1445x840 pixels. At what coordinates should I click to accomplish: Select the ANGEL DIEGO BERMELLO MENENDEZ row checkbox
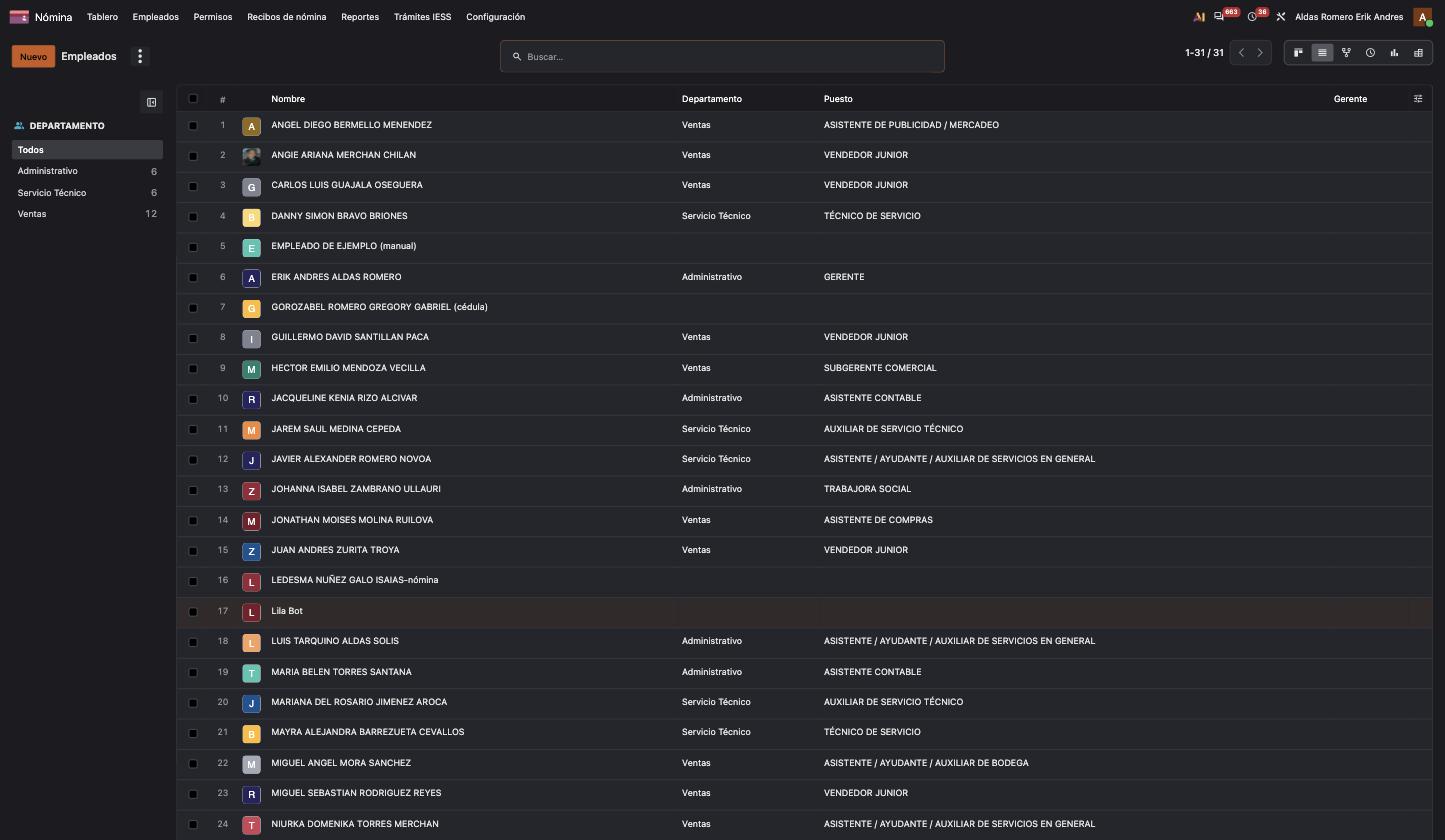pyautogui.click(x=193, y=126)
